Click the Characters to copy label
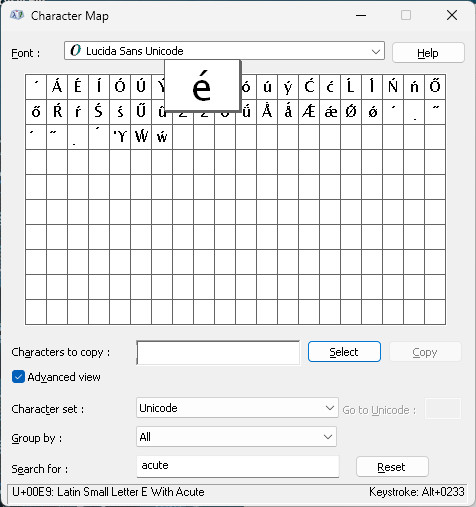 (x=61, y=352)
